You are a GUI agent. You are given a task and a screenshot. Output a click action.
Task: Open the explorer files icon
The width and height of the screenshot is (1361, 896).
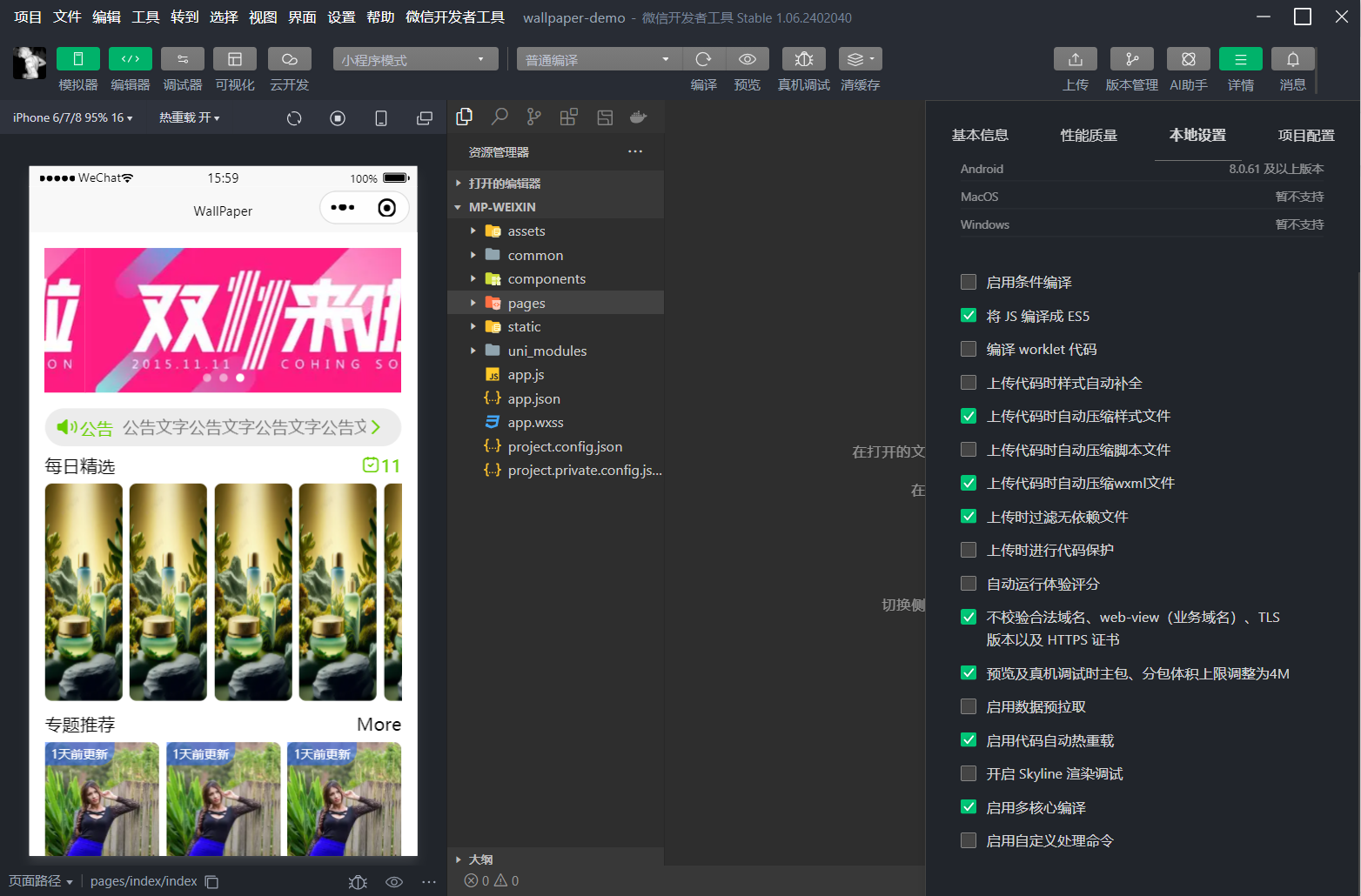[465, 117]
